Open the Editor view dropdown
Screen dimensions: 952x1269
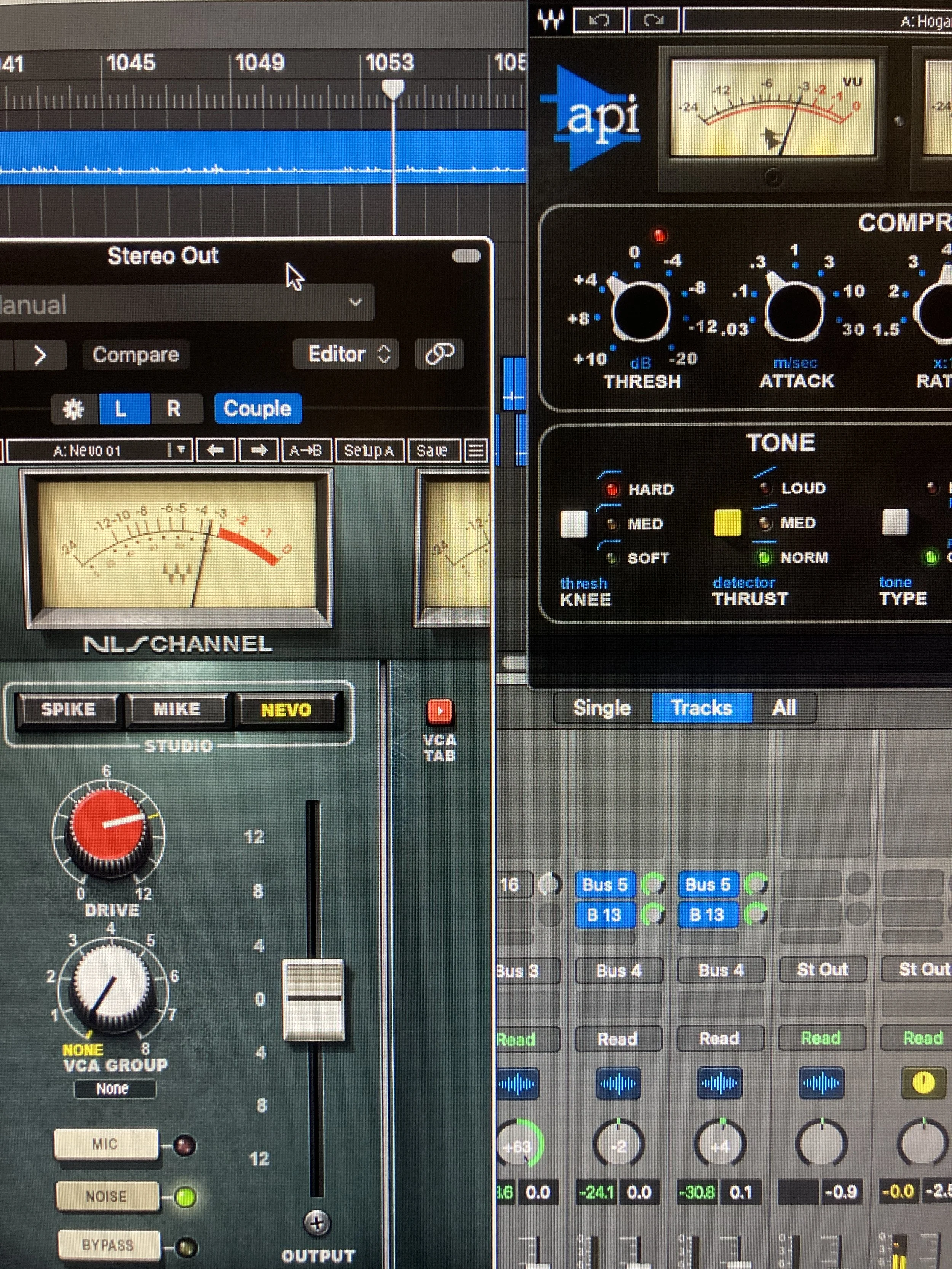(x=346, y=354)
